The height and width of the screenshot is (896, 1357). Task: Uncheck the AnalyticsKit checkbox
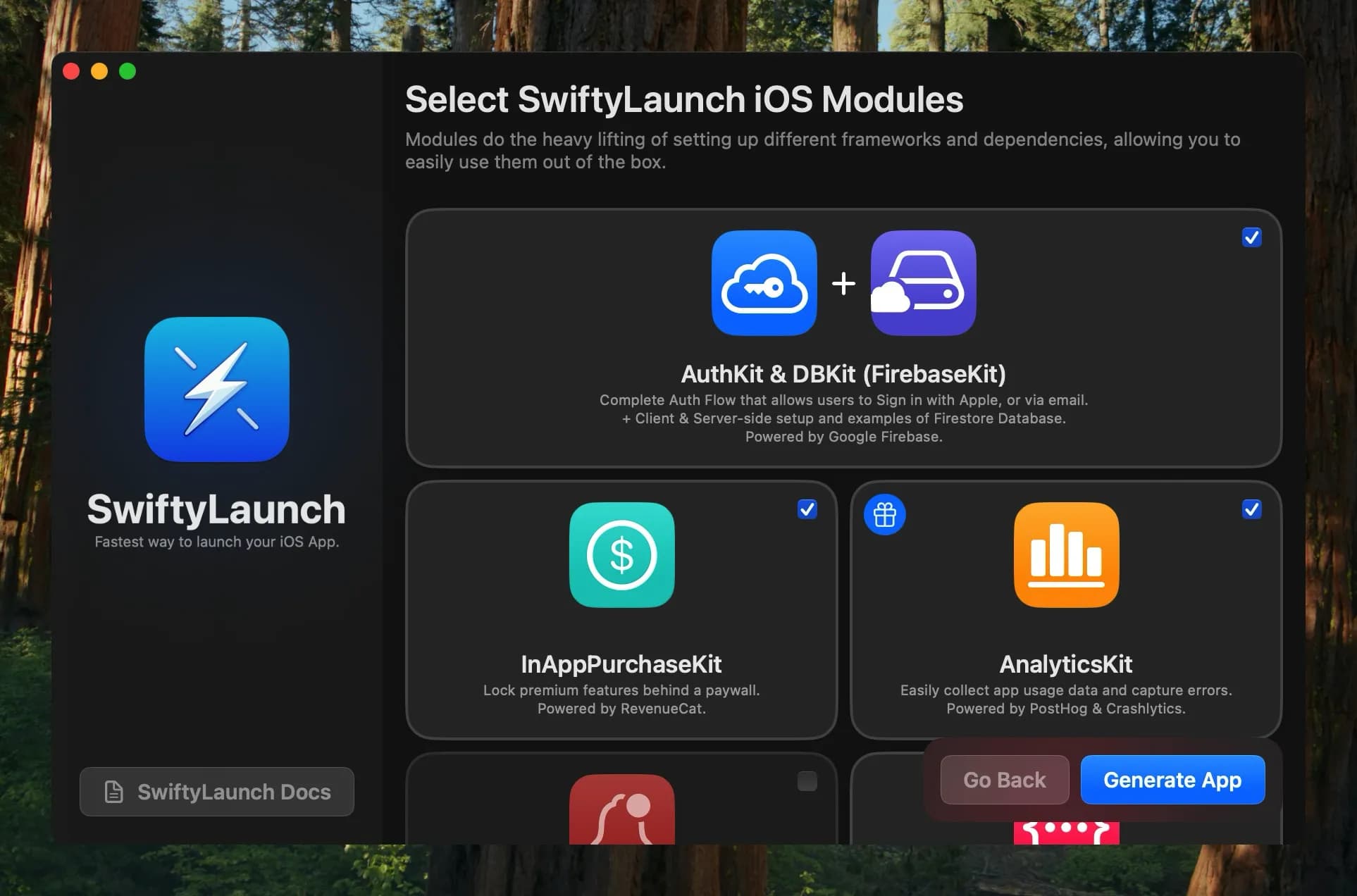[x=1252, y=509]
